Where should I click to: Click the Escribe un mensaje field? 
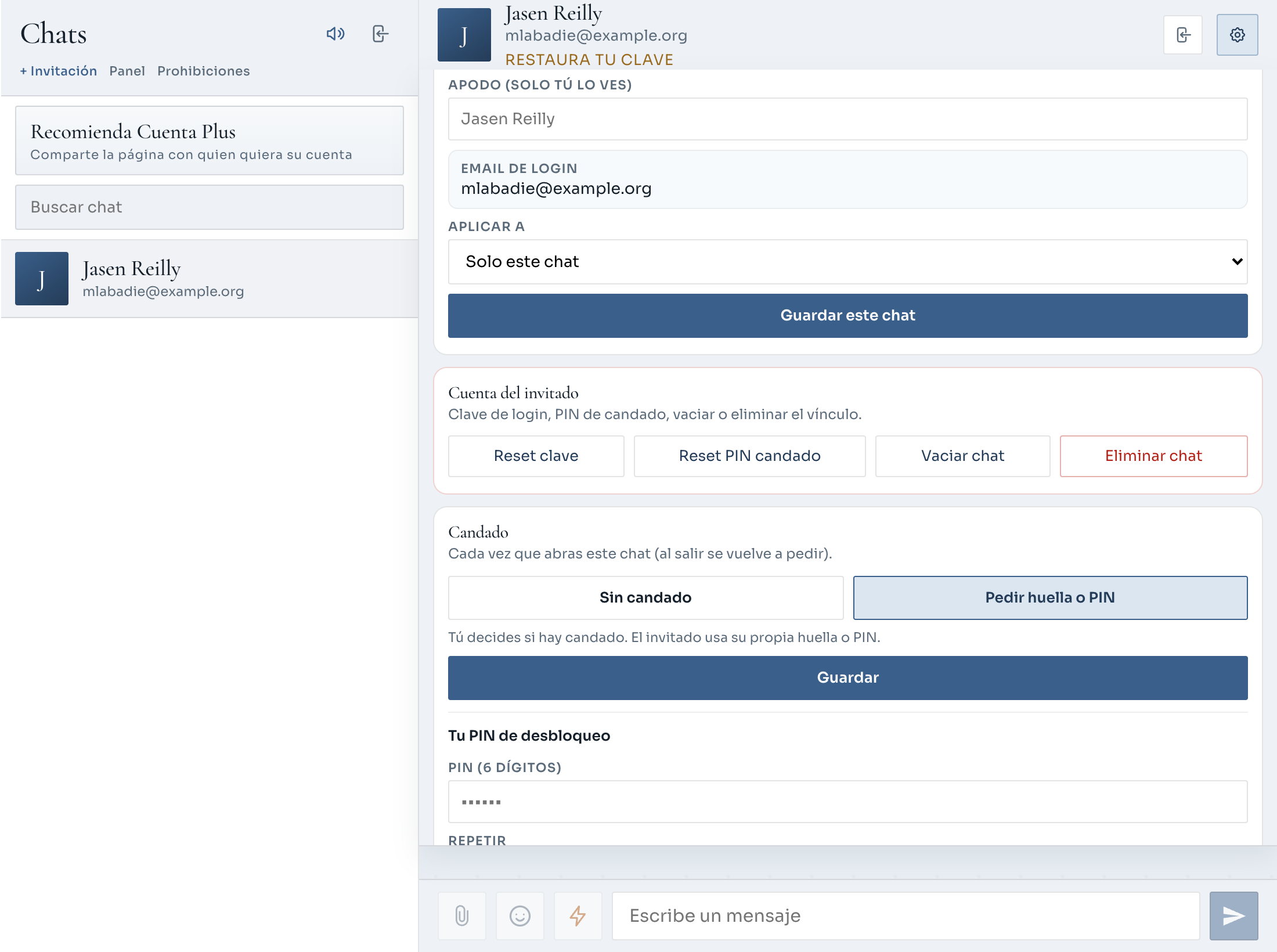tap(906, 915)
